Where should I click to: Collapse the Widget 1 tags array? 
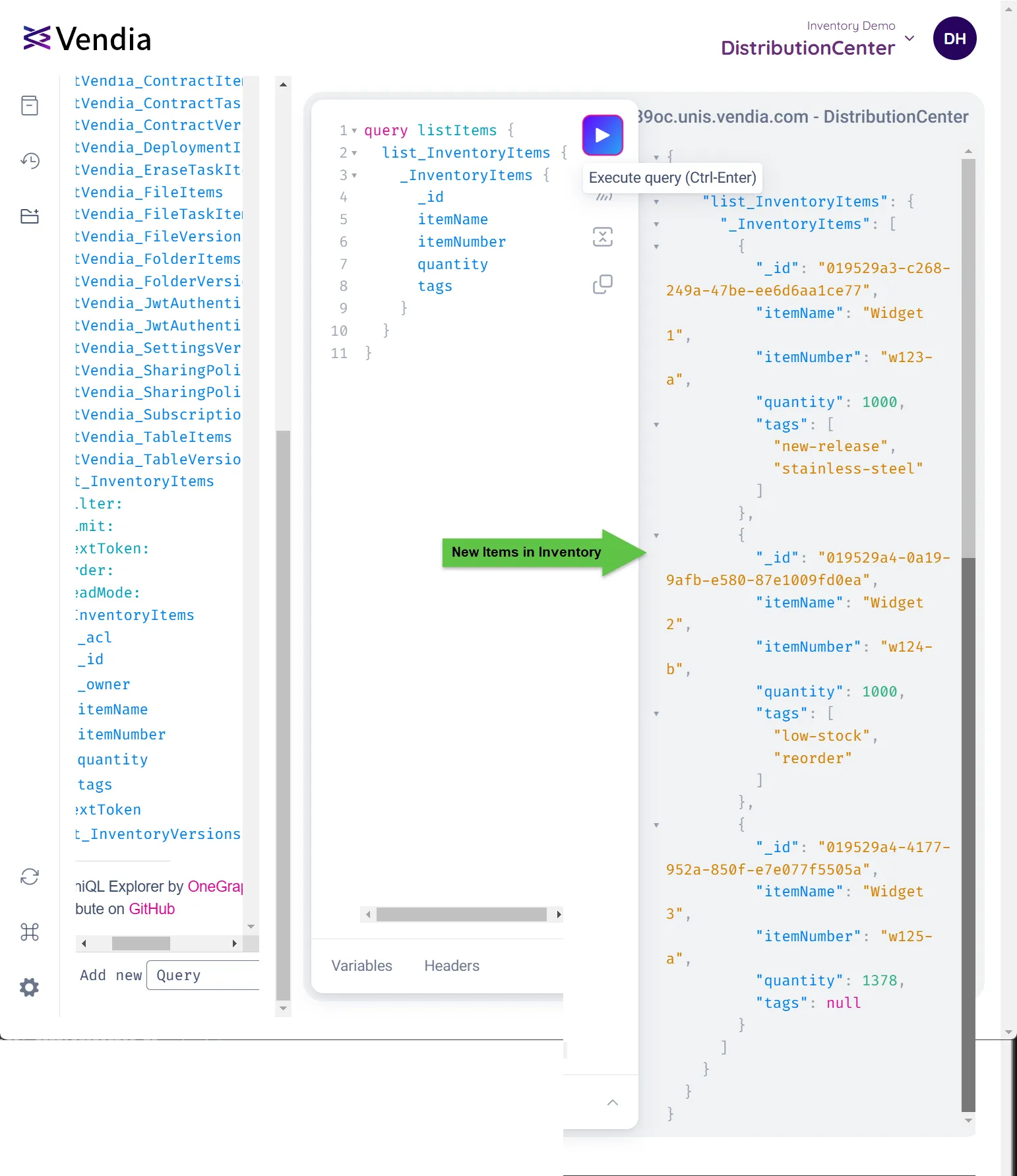pyautogui.click(x=656, y=425)
